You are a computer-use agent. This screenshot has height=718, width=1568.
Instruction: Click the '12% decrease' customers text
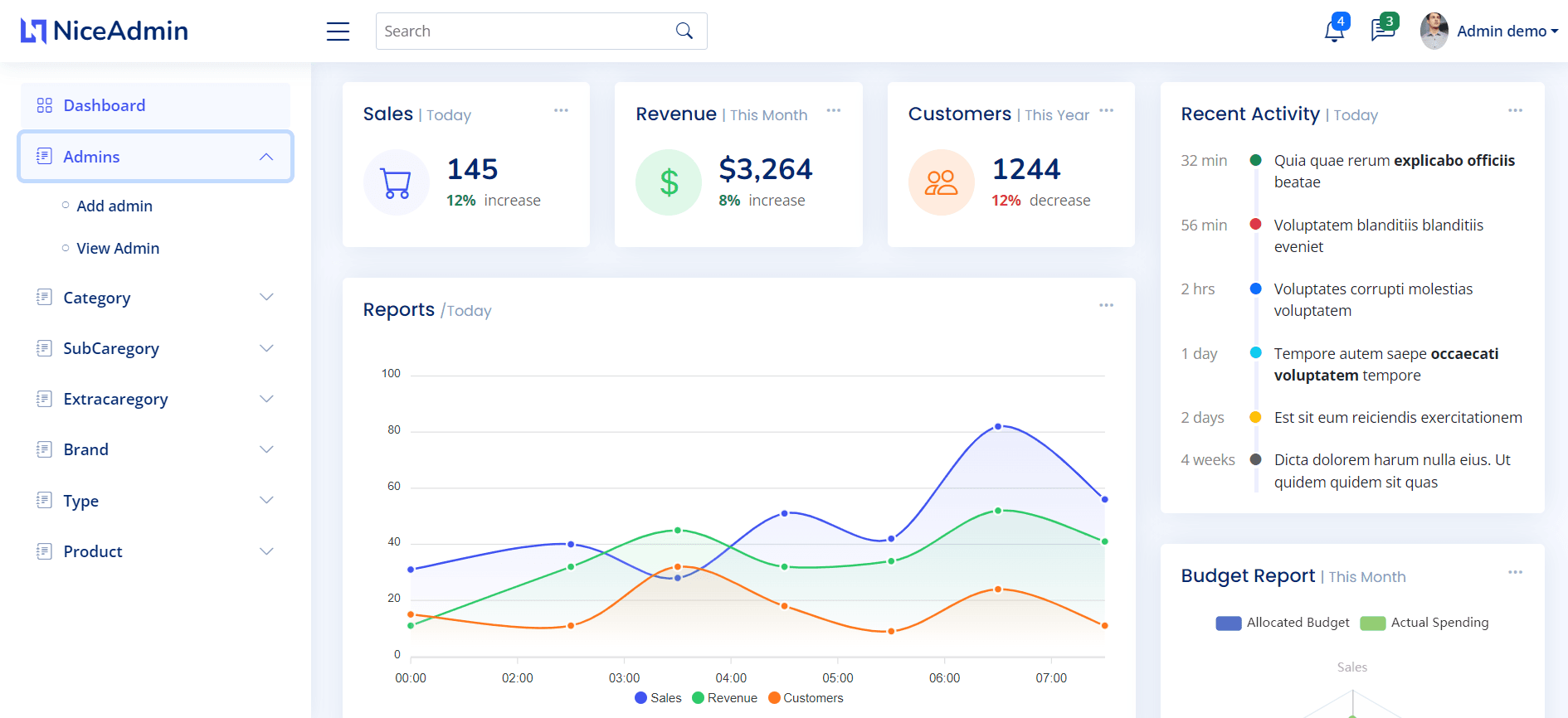(x=1041, y=201)
